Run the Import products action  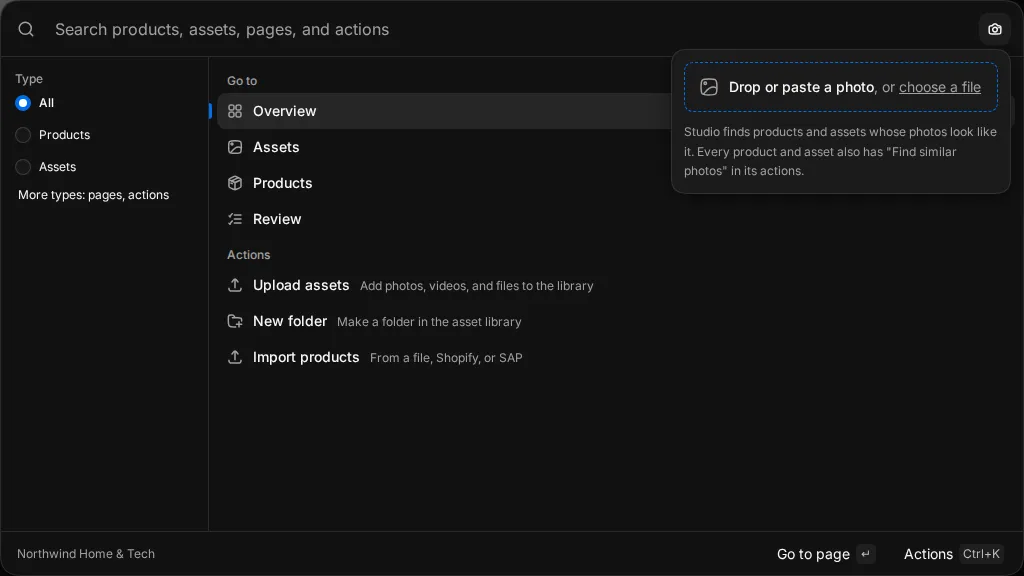[614, 357]
